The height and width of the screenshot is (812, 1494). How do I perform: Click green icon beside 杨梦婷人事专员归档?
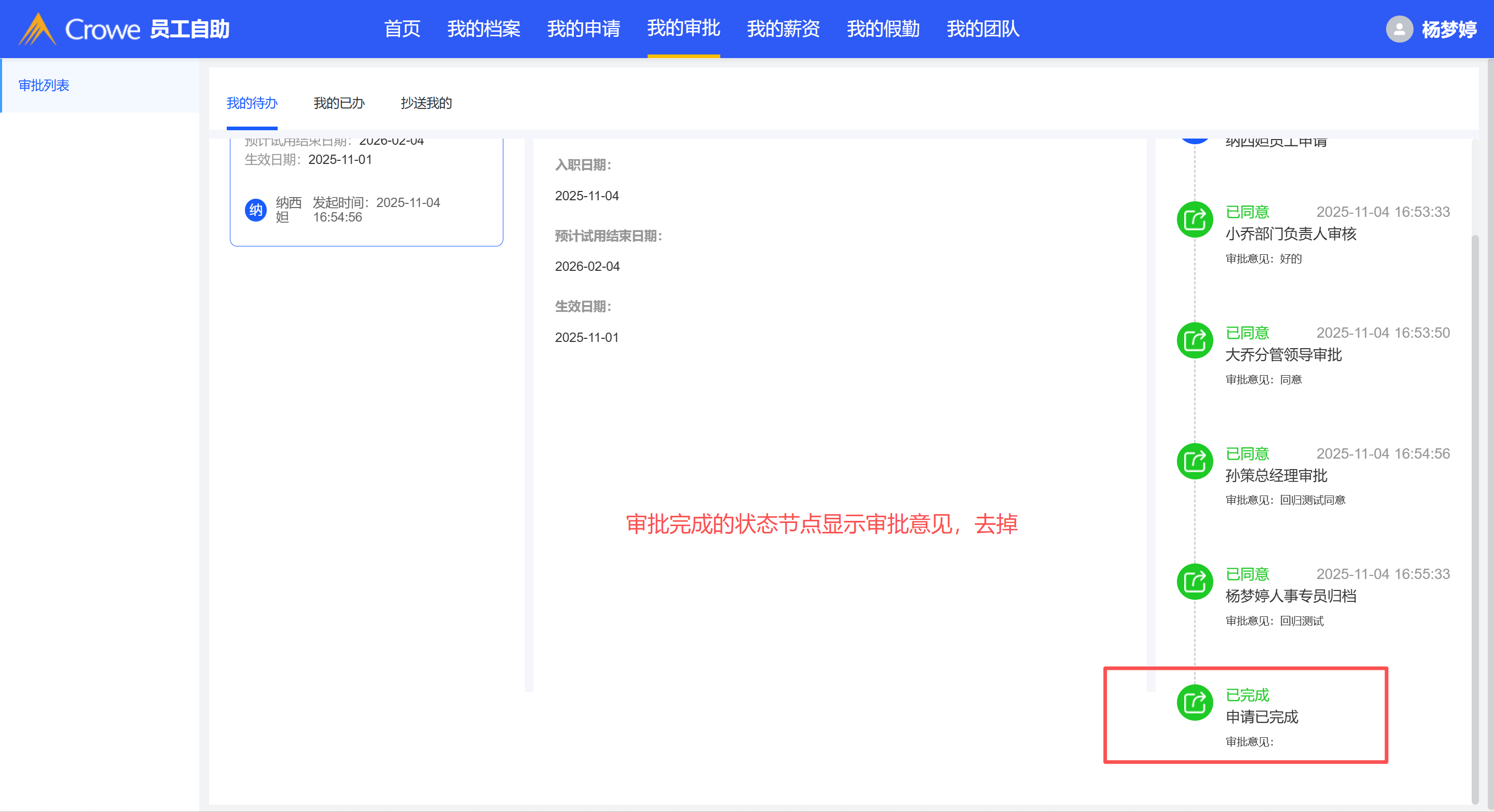coord(1194,582)
